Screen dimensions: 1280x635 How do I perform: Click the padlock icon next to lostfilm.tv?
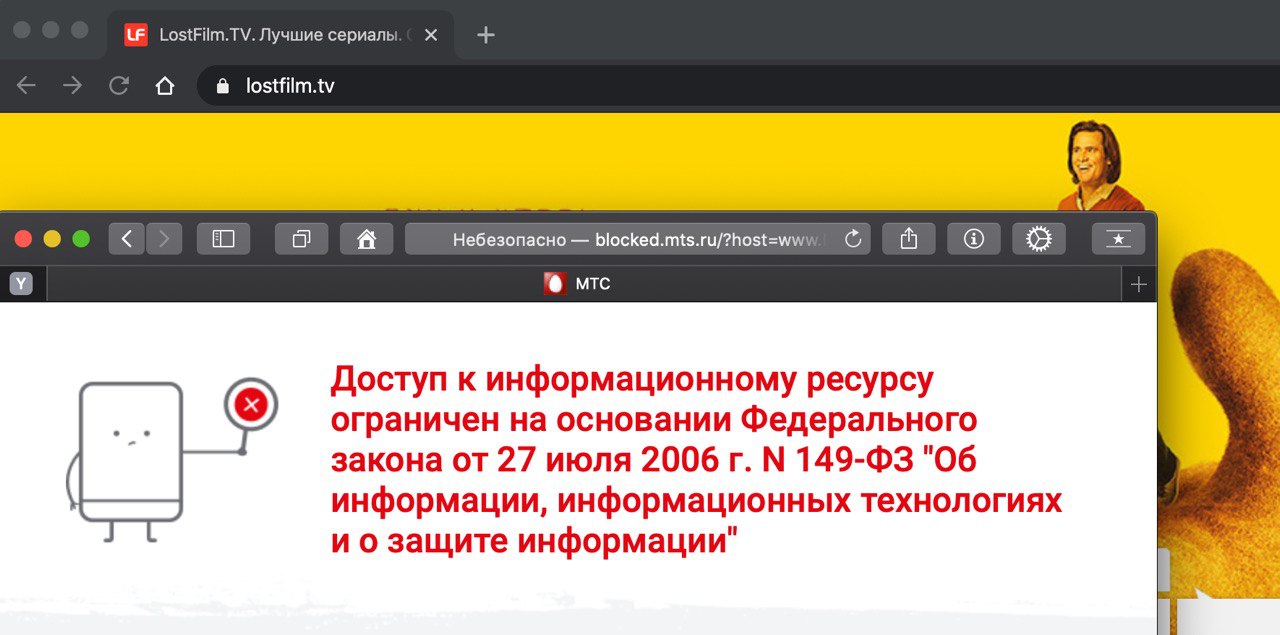(222, 86)
